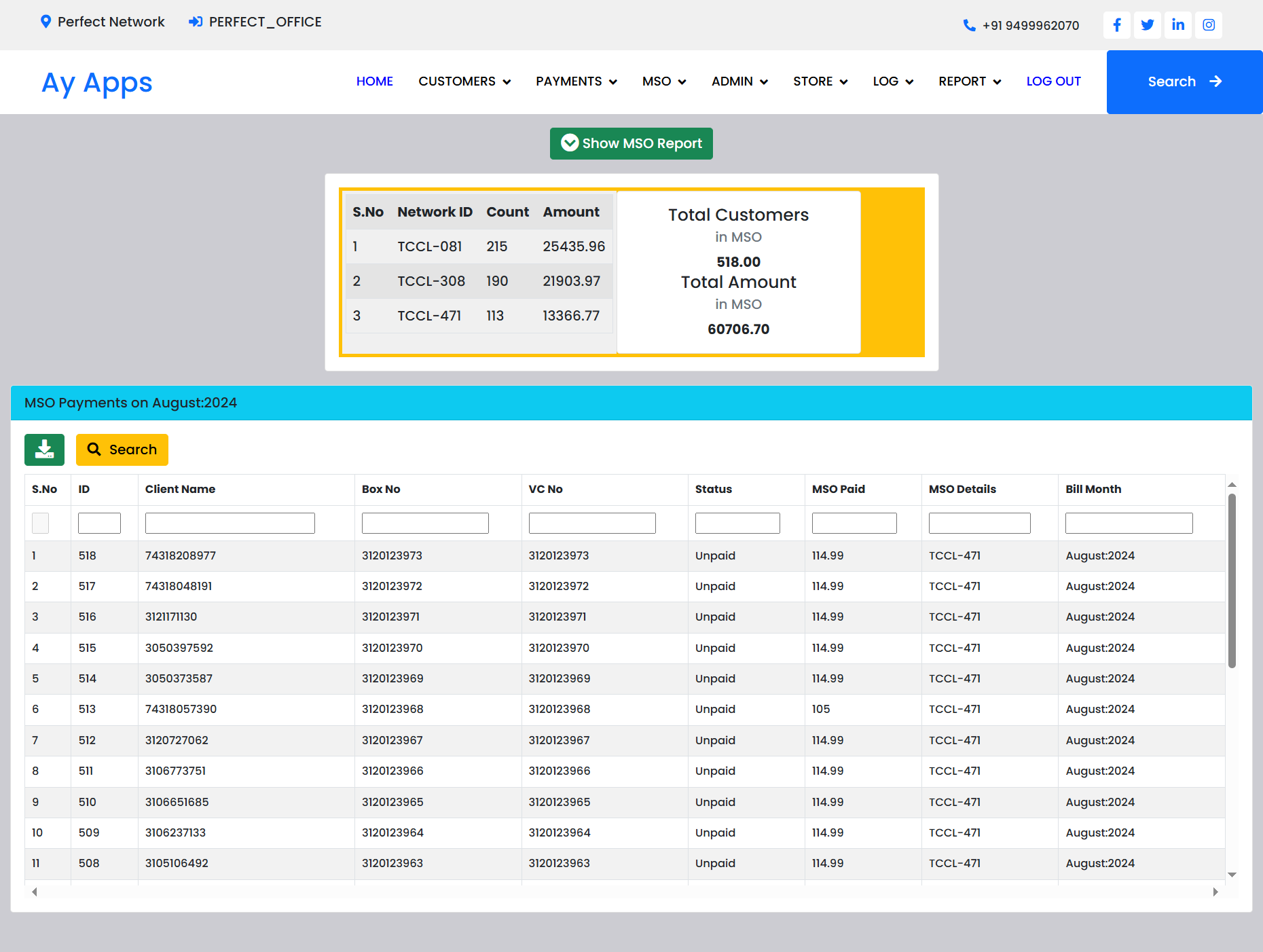The height and width of the screenshot is (952, 1263).
Task: Open the Instagram social icon
Action: [1209, 25]
